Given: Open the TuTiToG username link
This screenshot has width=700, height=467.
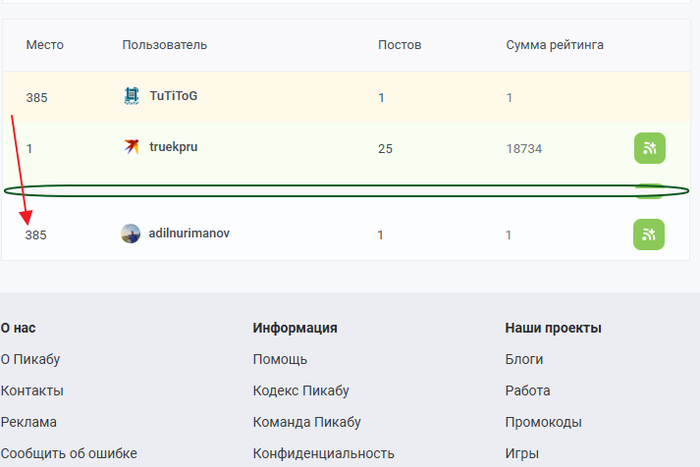Looking at the screenshot, I should click(x=173, y=96).
